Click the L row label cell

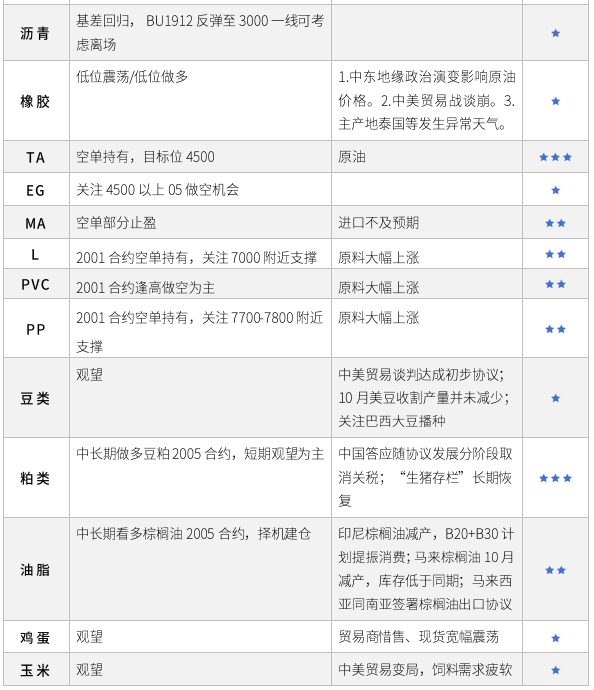pyautogui.click(x=36, y=254)
